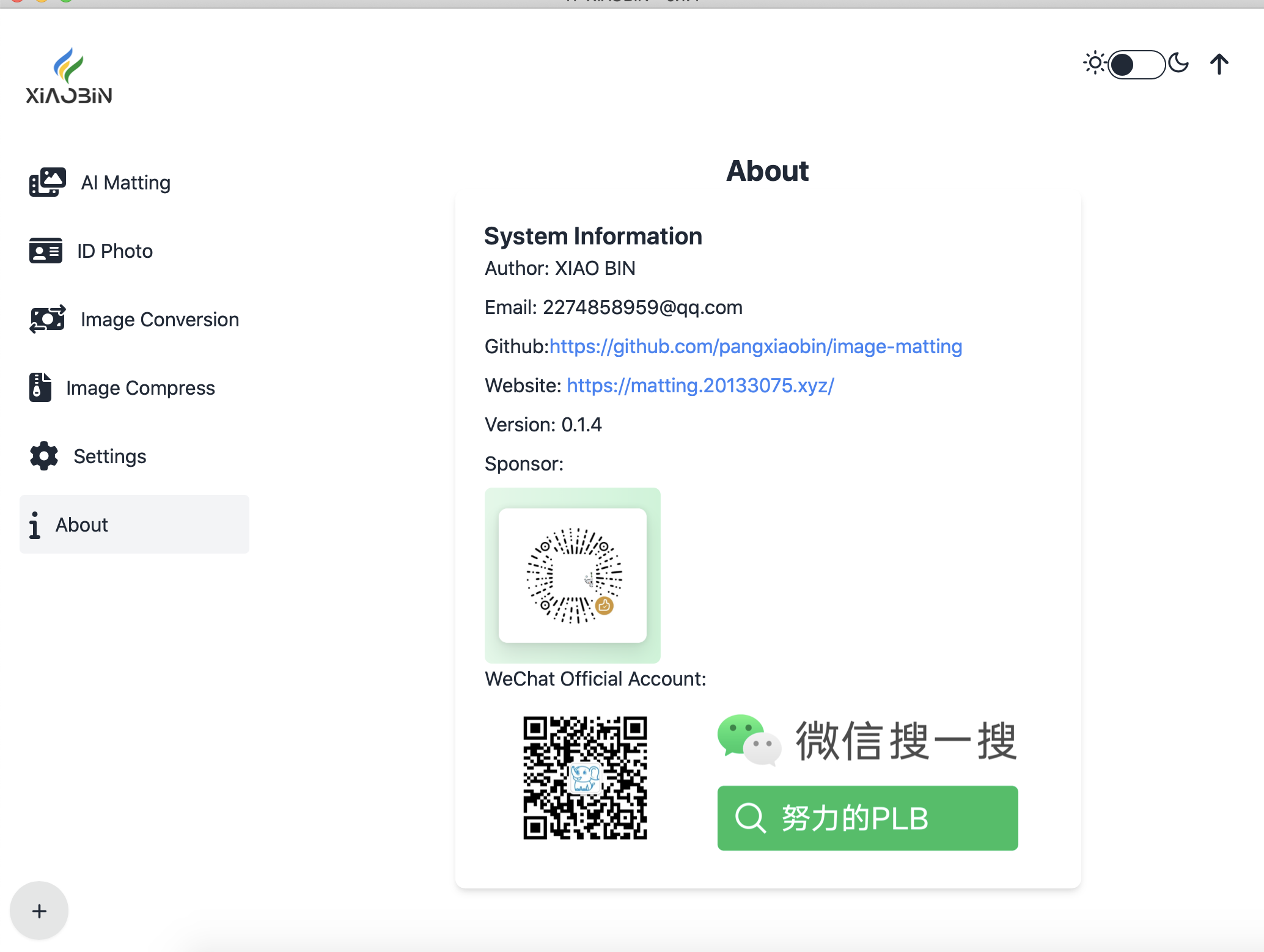1264x952 pixels.
Task: Toggle the light/dark theme switch
Action: (x=1136, y=64)
